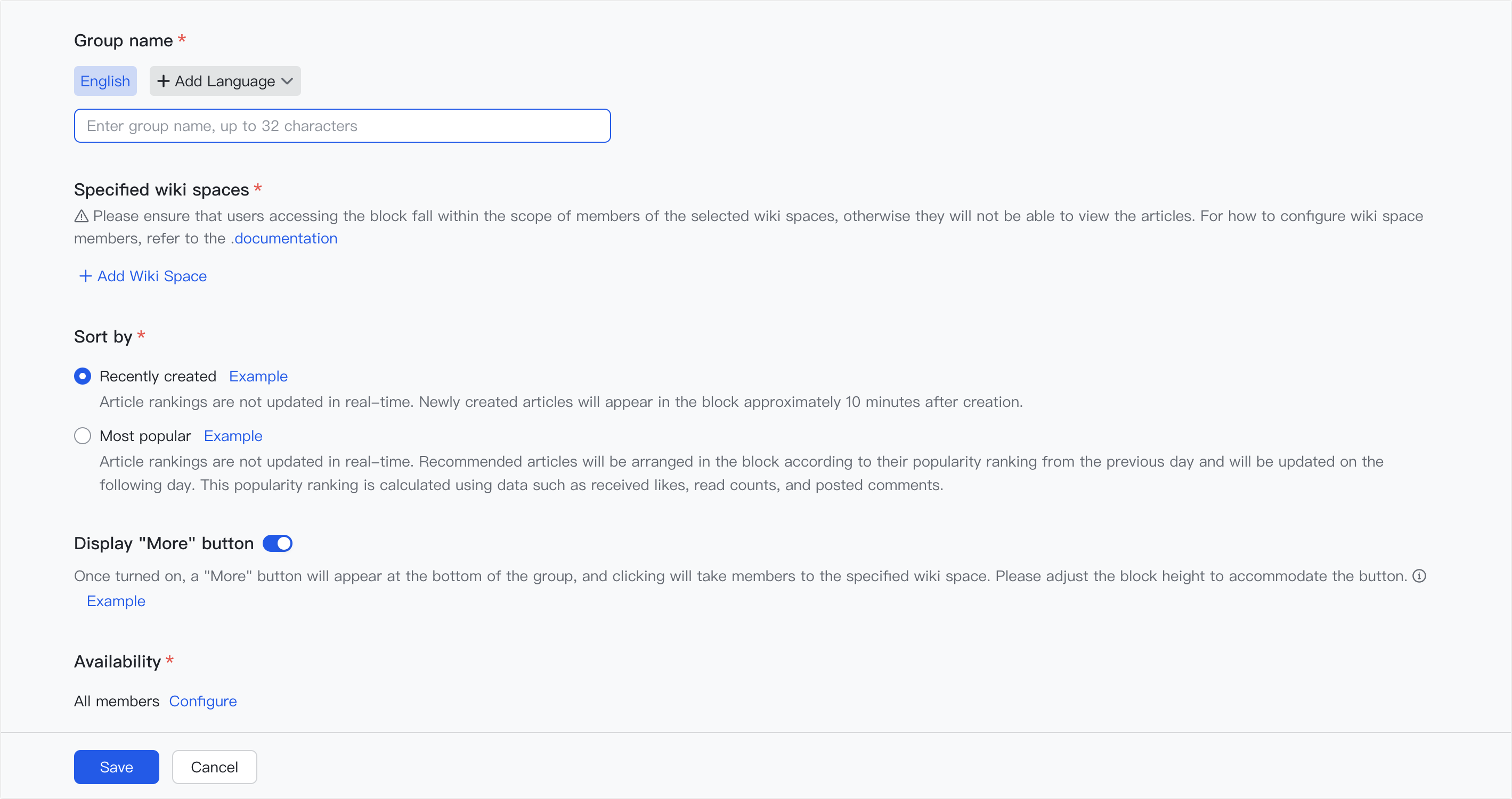Click the Group name required asterisk

[183, 39]
